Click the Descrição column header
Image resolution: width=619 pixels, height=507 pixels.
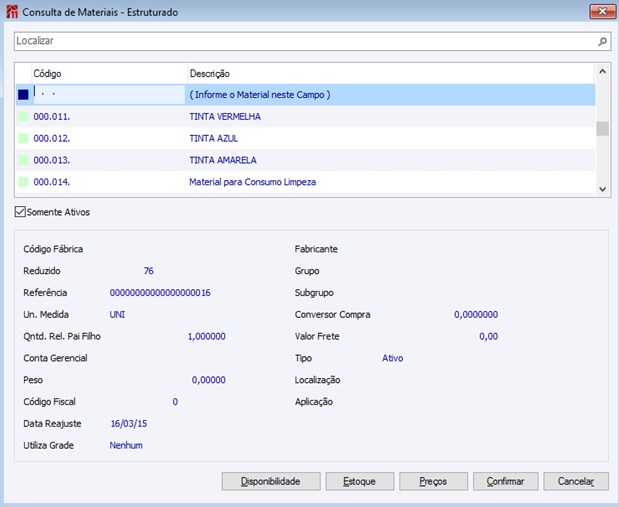[x=391, y=73]
